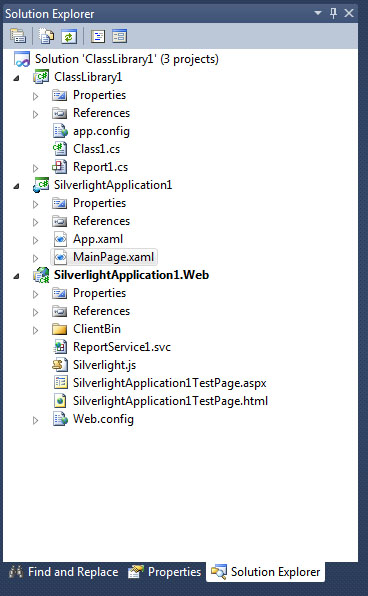Image resolution: width=368 pixels, height=596 pixels.
Task: Select the bold SilverlightApplication1.Web project label
Action: pyautogui.click(x=131, y=275)
